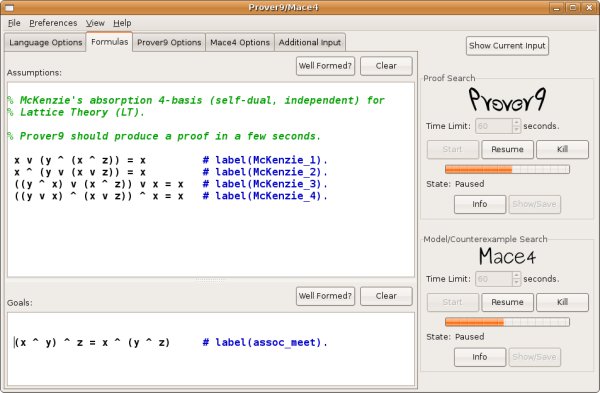Click the Prover9 search progress bar
This screenshot has width=600, height=393.
click(507, 169)
